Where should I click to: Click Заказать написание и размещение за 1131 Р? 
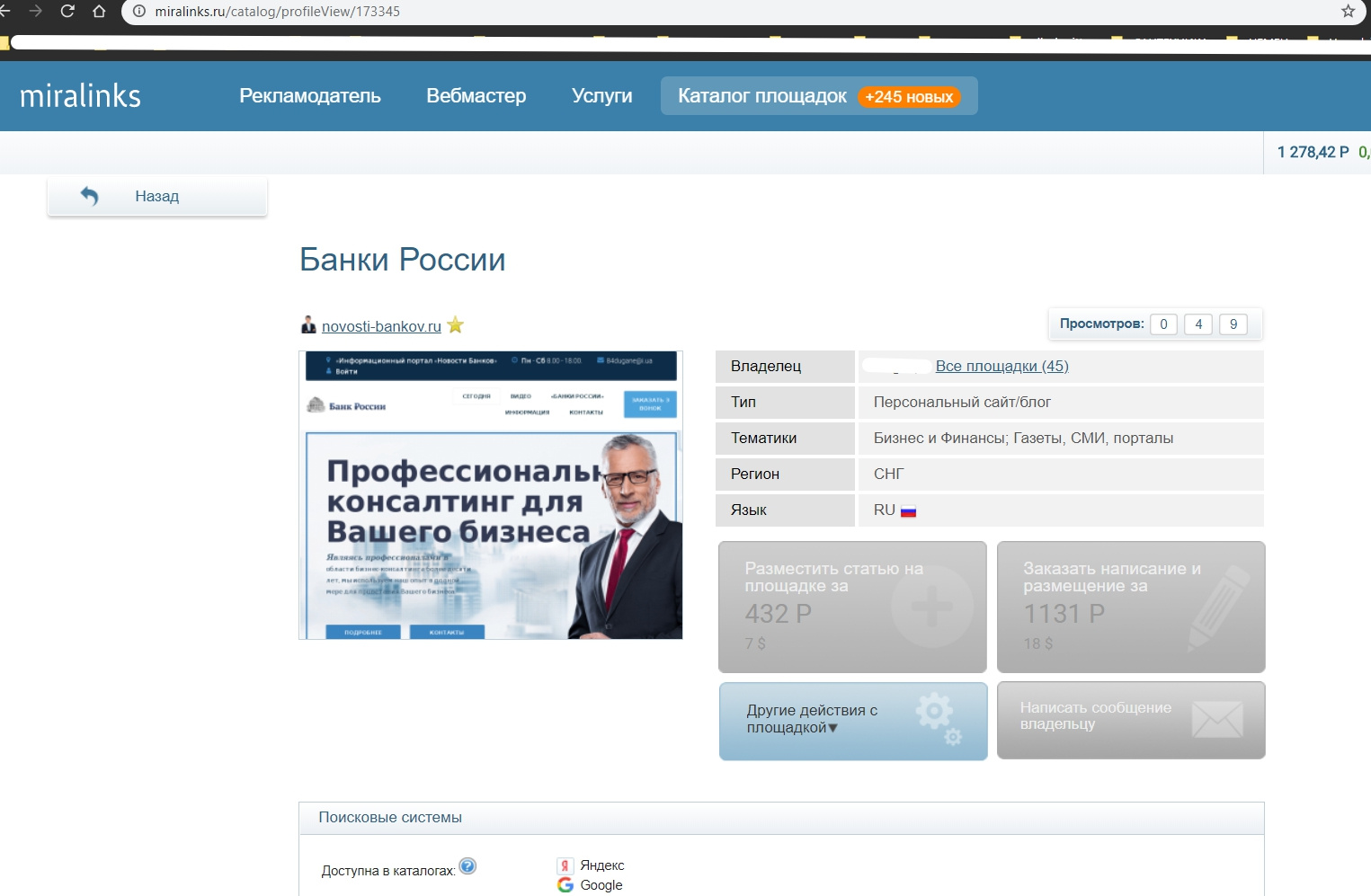(x=1131, y=607)
